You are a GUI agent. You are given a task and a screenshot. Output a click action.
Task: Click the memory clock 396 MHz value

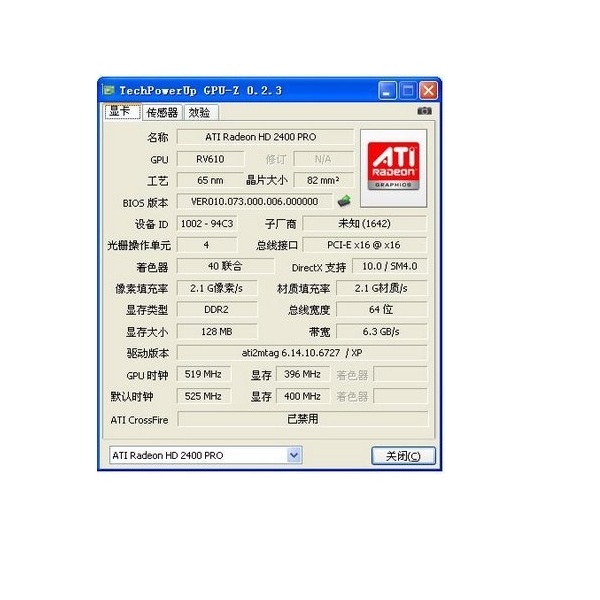(x=303, y=374)
